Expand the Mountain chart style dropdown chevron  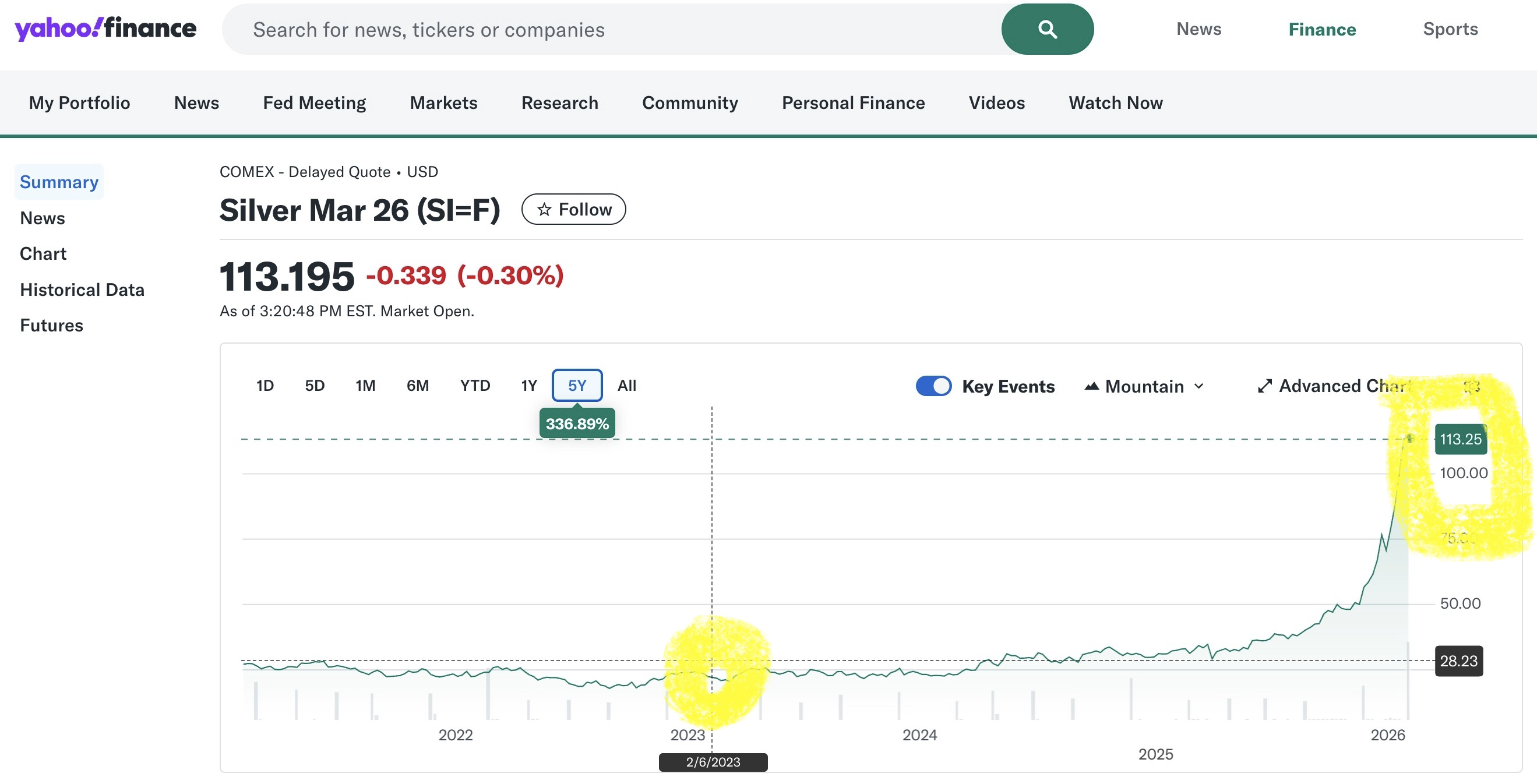1198,386
